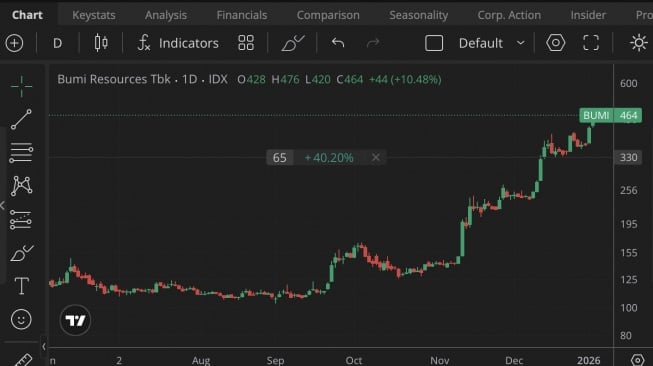
Task: Click the 65 value label
Action: pyautogui.click(x=279, y=158)
